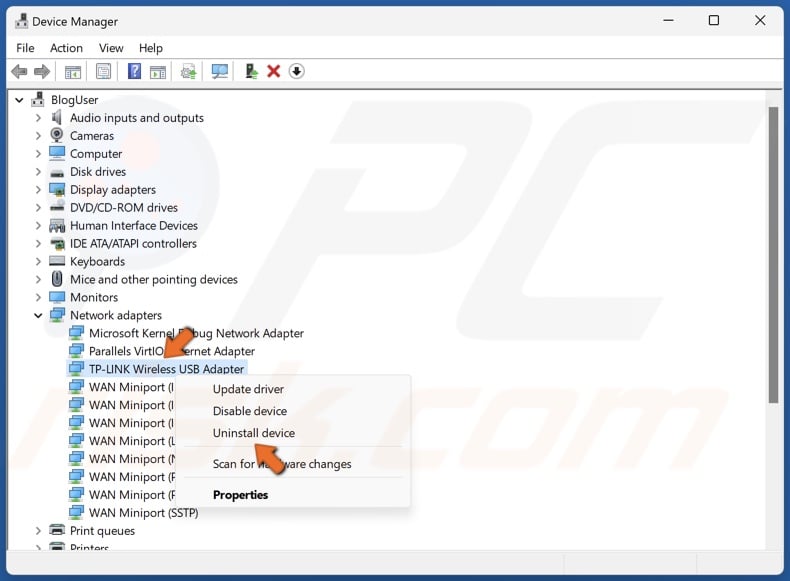Select the Parallels VirtIO Ethernet Adapter
The height and width of the screenshot is (581, 790).
172,351
